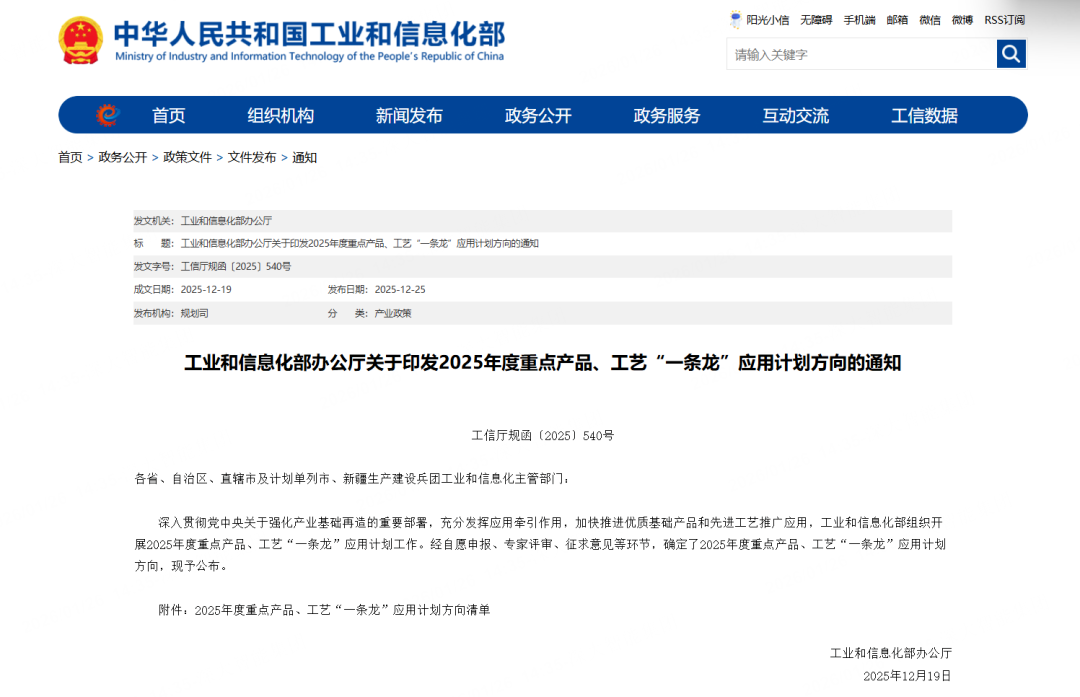Click 政策文件 in the breadcrumb
Viewport: 1080px width, 697px height.
coord(187,158)
